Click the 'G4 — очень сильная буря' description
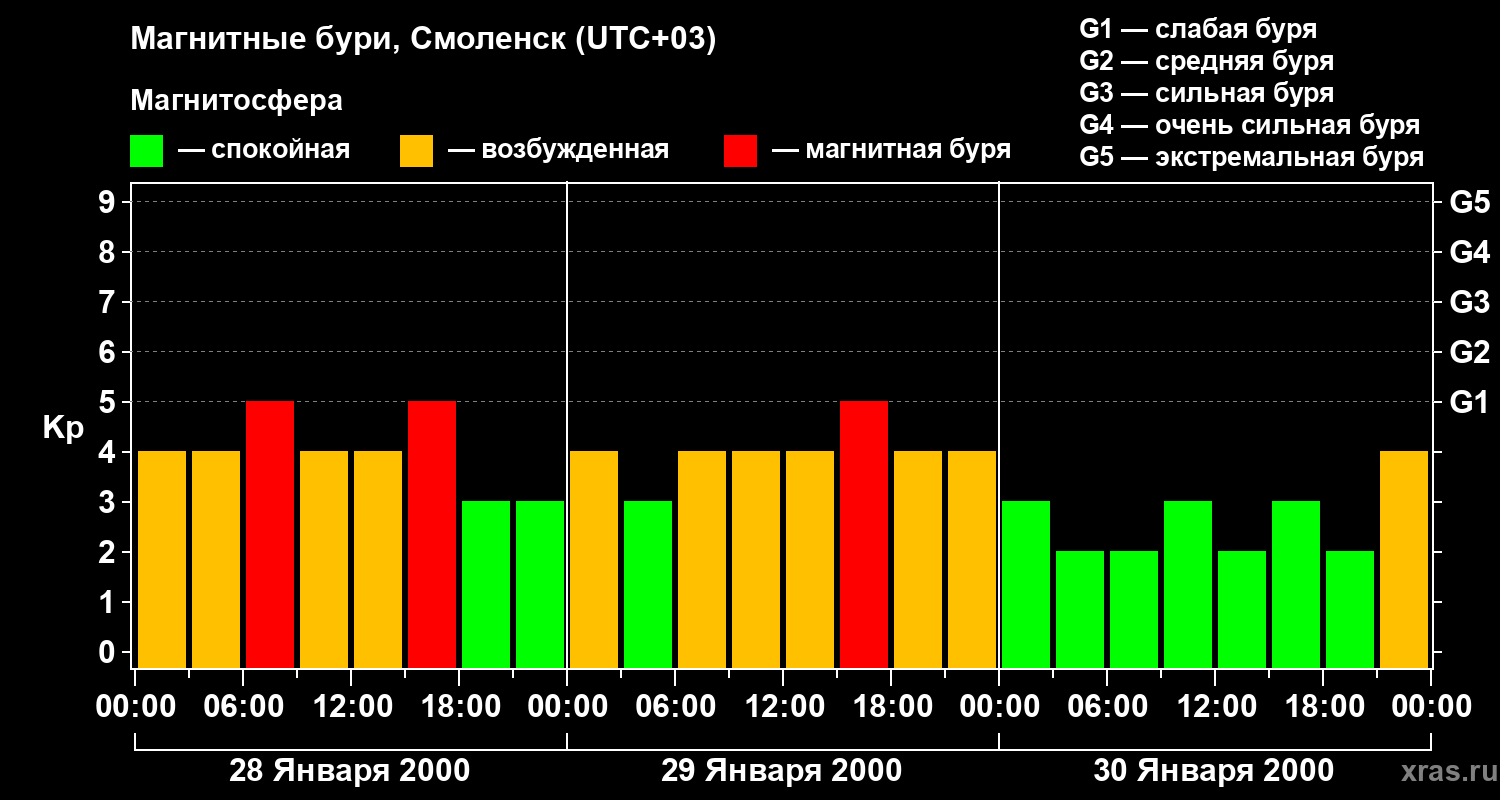The height and width of the screenshot is (800, 1500). coord(1250,125)
